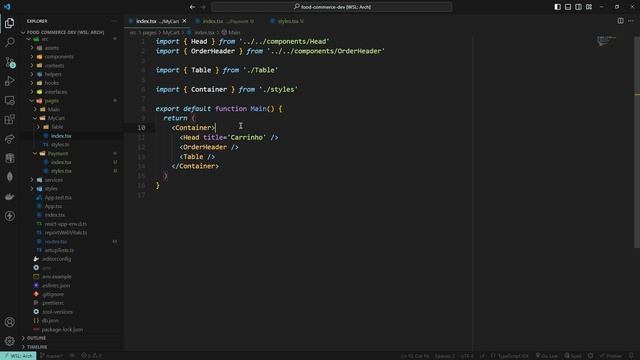Viewport: 640px width, 360px height.
Task: Click Go Live in status bar
Action: pyautogui.click(x=547, y=356)
